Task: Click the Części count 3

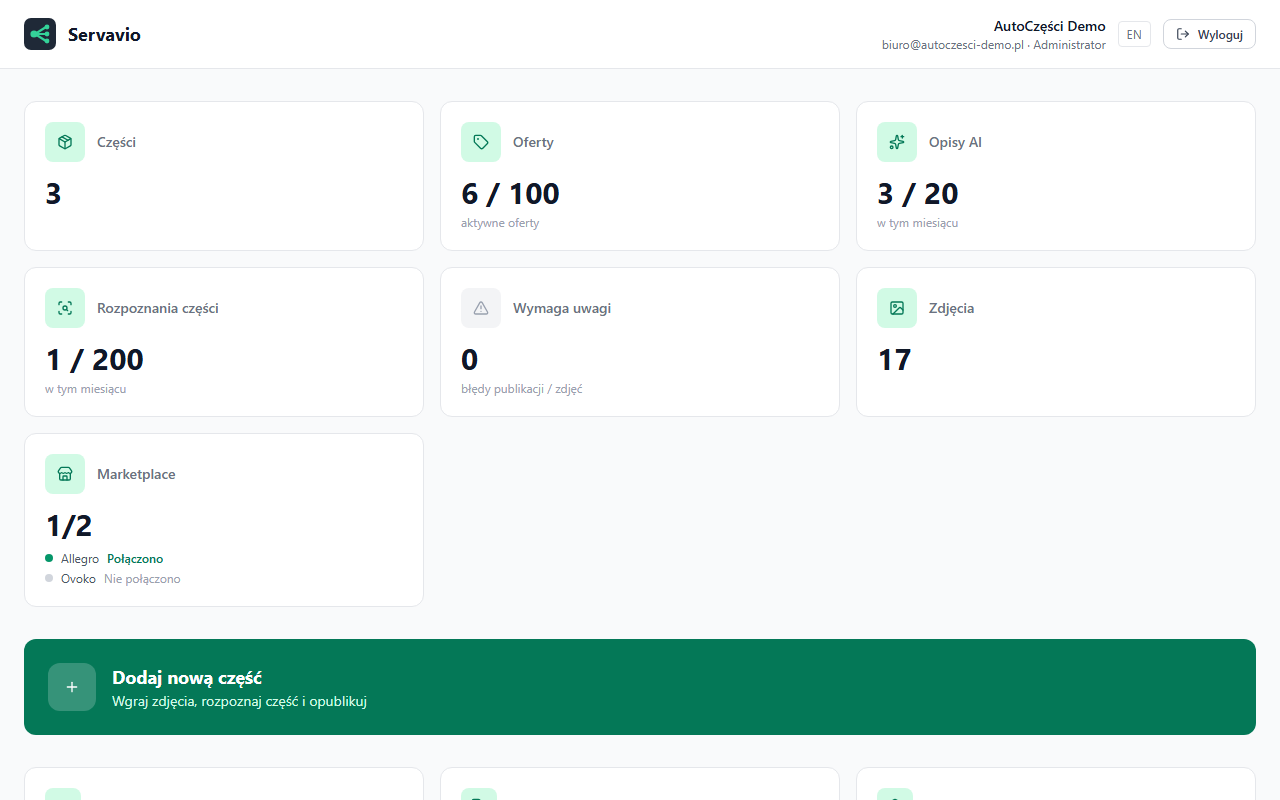Action: tap(53, 193)
